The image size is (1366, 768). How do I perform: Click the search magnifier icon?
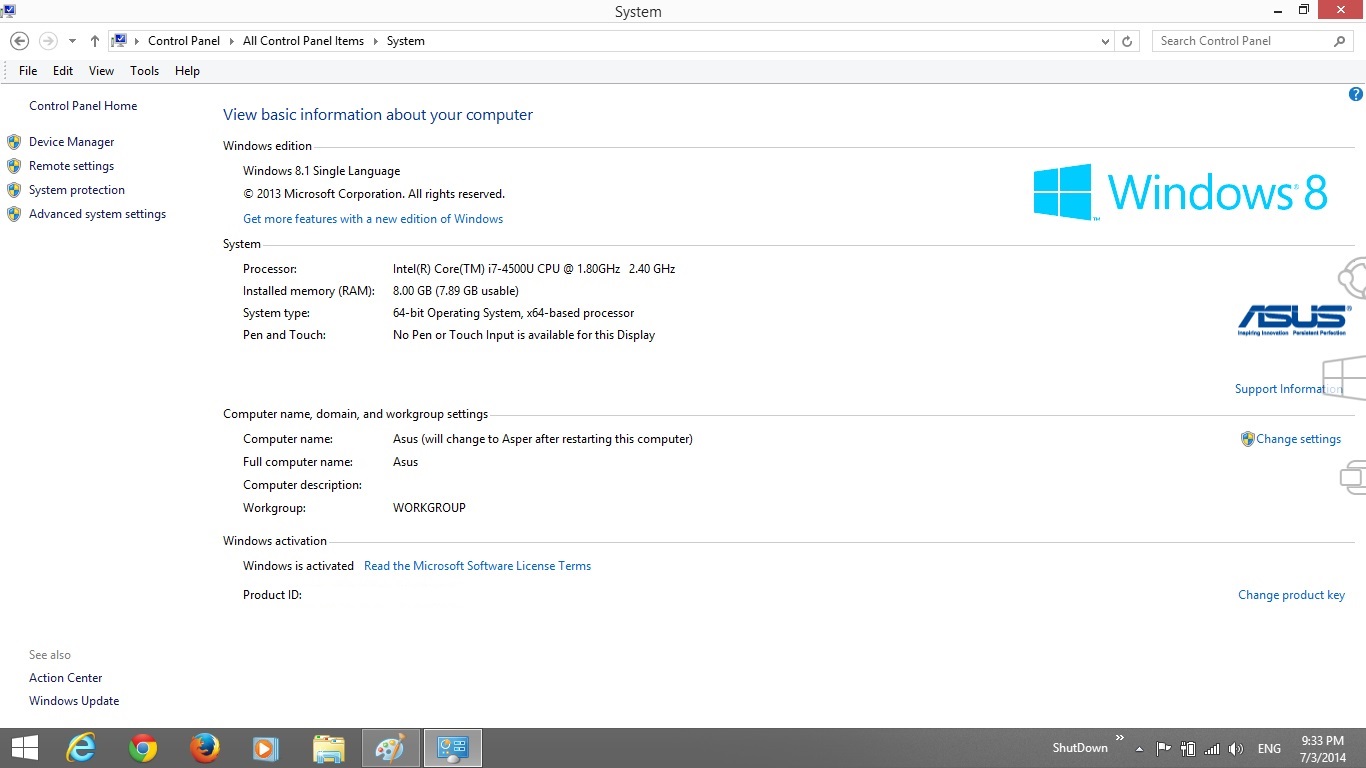click(x=1340, y=41)
